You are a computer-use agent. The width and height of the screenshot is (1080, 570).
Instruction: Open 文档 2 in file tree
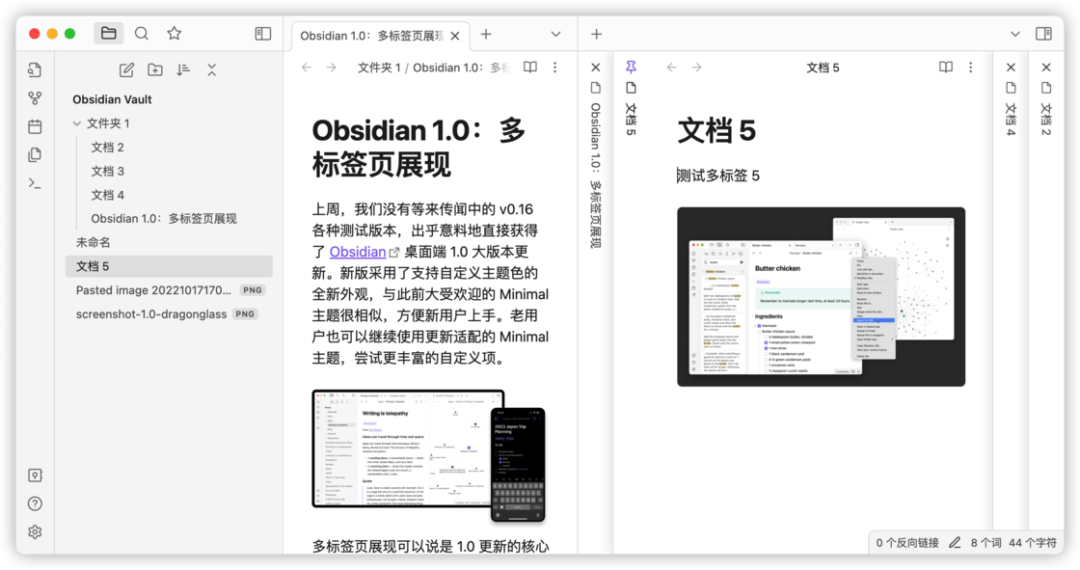pos(107,147)
